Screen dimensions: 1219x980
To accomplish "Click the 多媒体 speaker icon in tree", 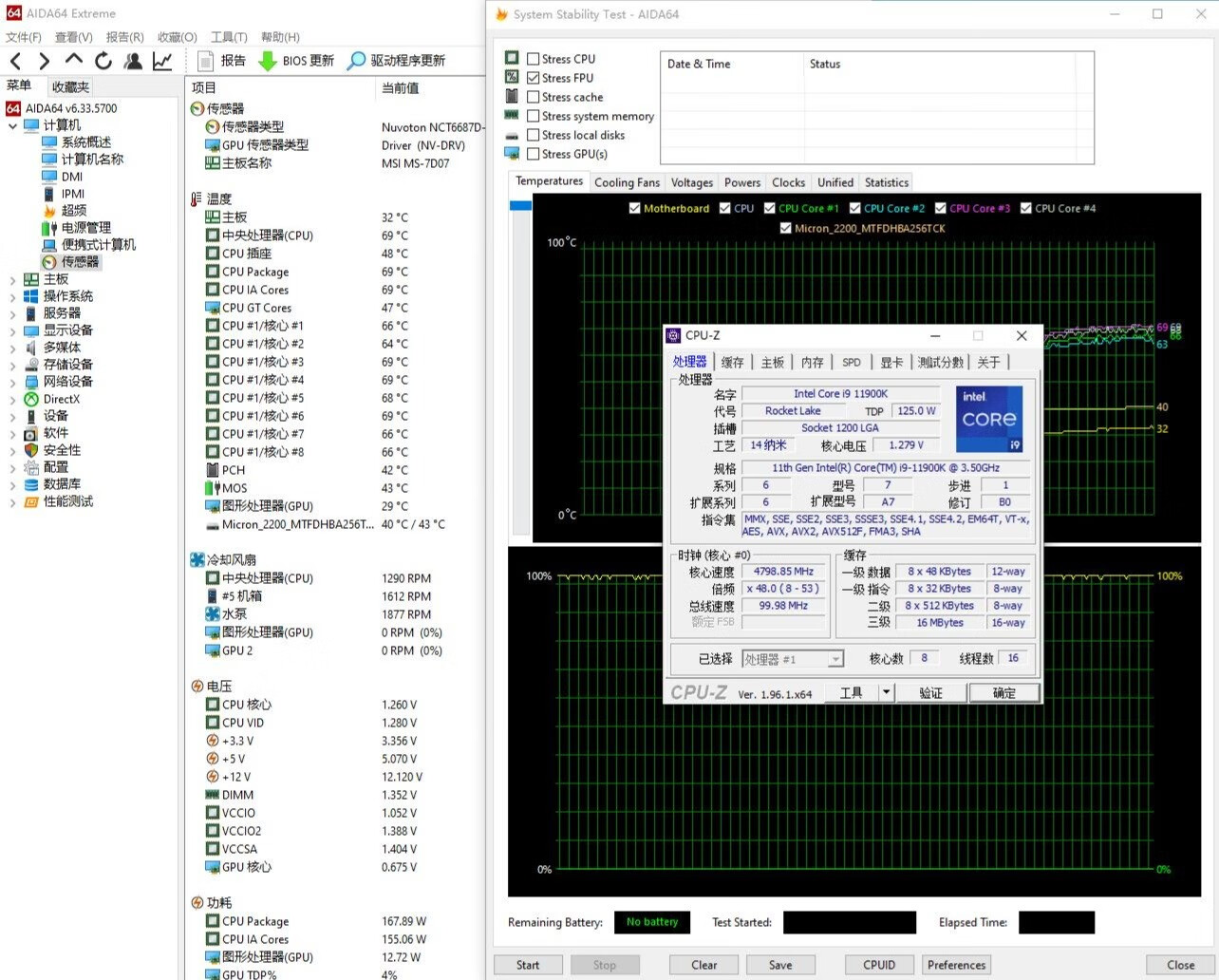I will (x=31, y=348).
